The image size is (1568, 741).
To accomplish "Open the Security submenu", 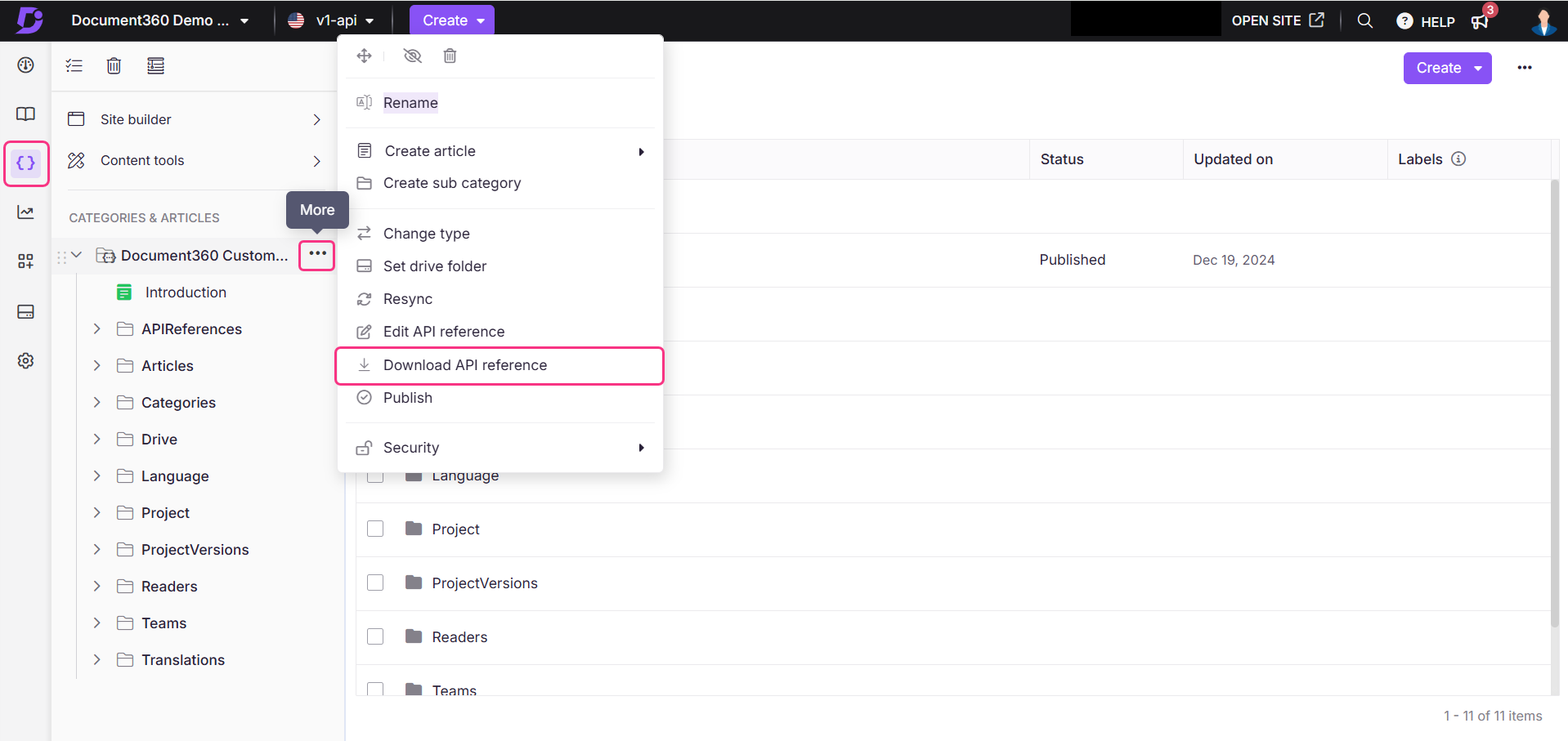I will (x=500, y=448).
